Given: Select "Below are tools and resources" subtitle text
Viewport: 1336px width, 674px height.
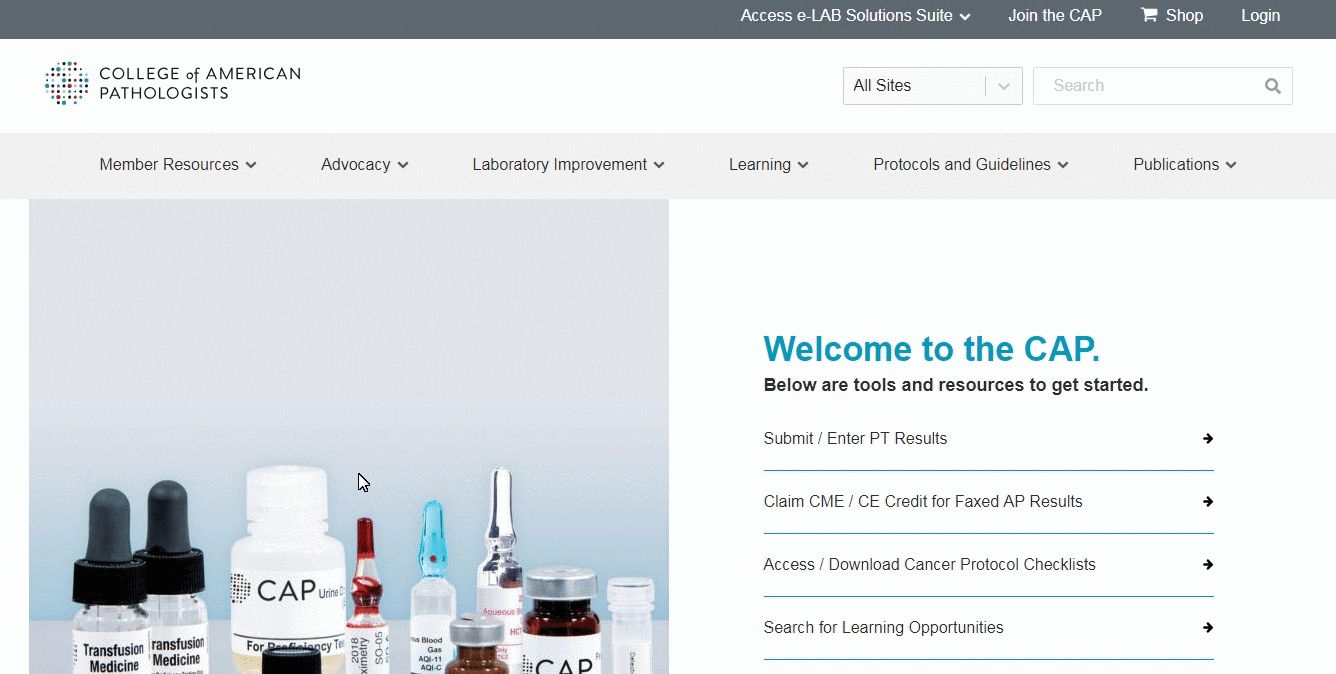Looking at the screenshot, I should pyautogui.click(x=956, y=385).
